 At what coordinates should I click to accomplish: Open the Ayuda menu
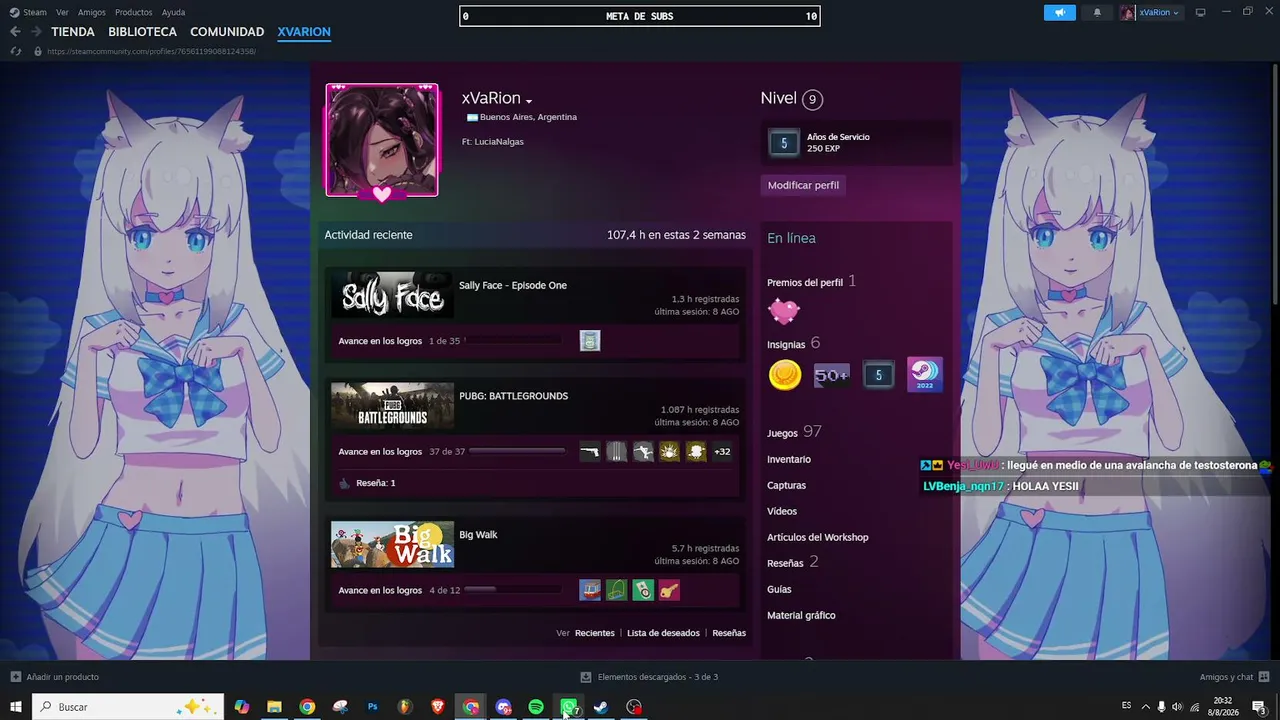pos(173,13)
